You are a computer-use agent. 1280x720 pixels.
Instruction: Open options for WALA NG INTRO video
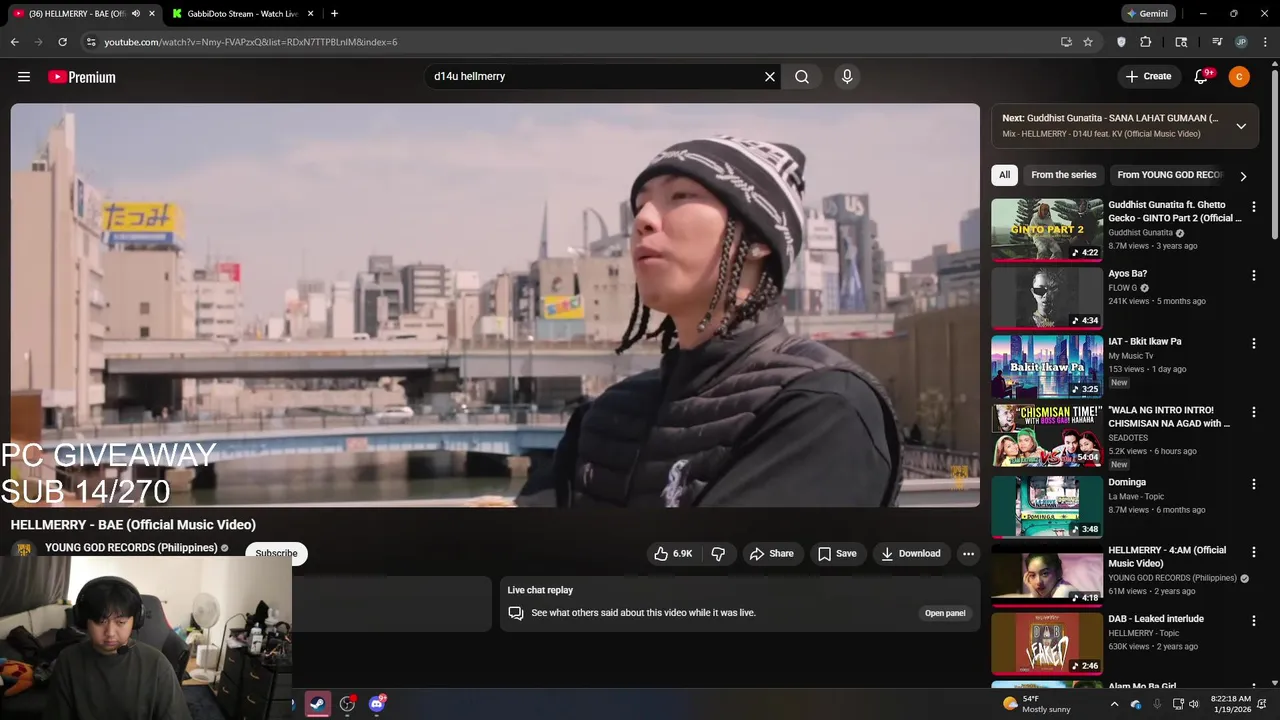1253,412
